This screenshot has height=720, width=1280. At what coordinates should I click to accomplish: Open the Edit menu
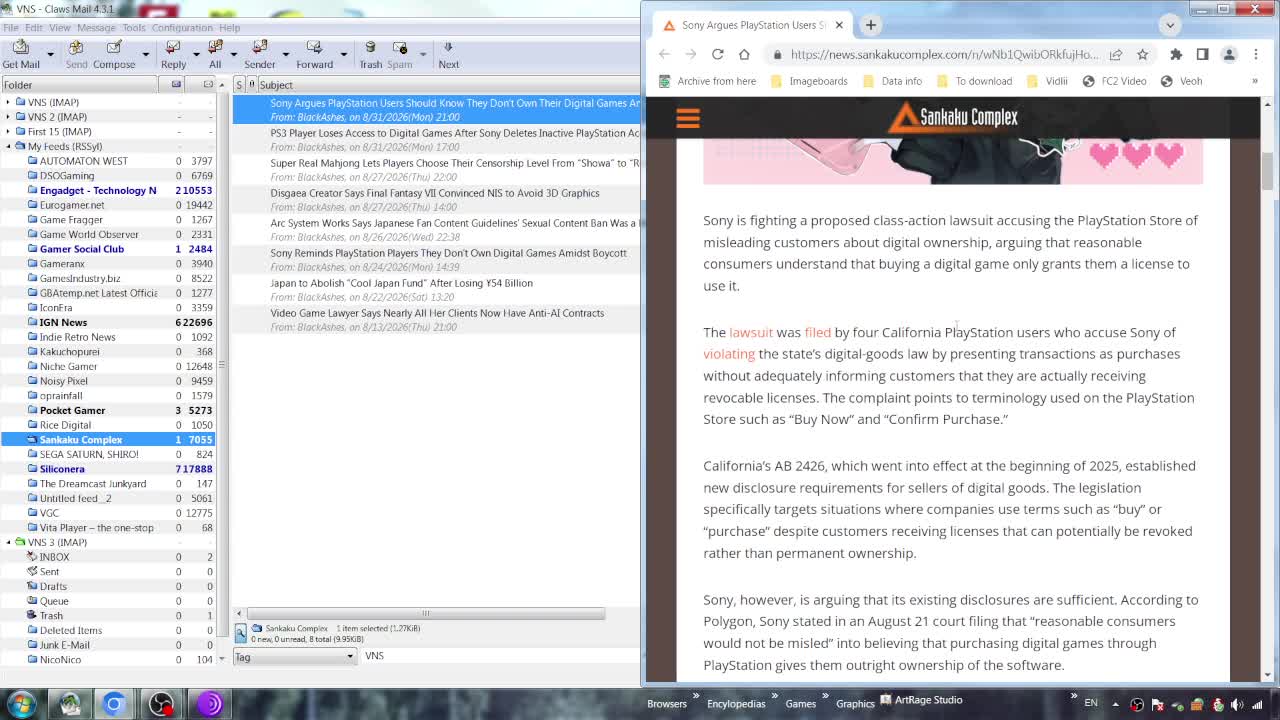tap(33, 28)
